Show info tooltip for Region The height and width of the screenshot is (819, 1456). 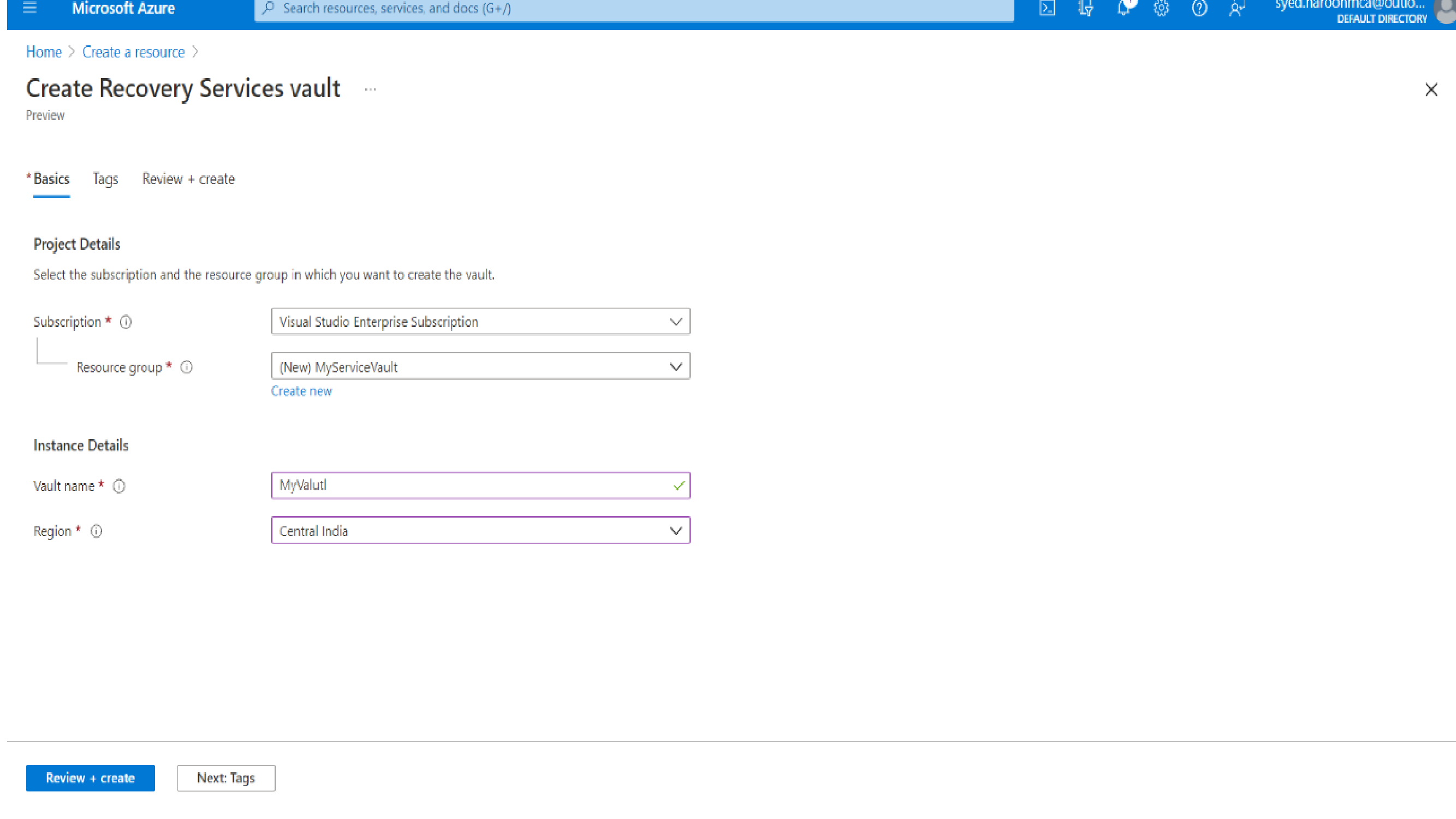pyautogui.click(x=97, y=531)
